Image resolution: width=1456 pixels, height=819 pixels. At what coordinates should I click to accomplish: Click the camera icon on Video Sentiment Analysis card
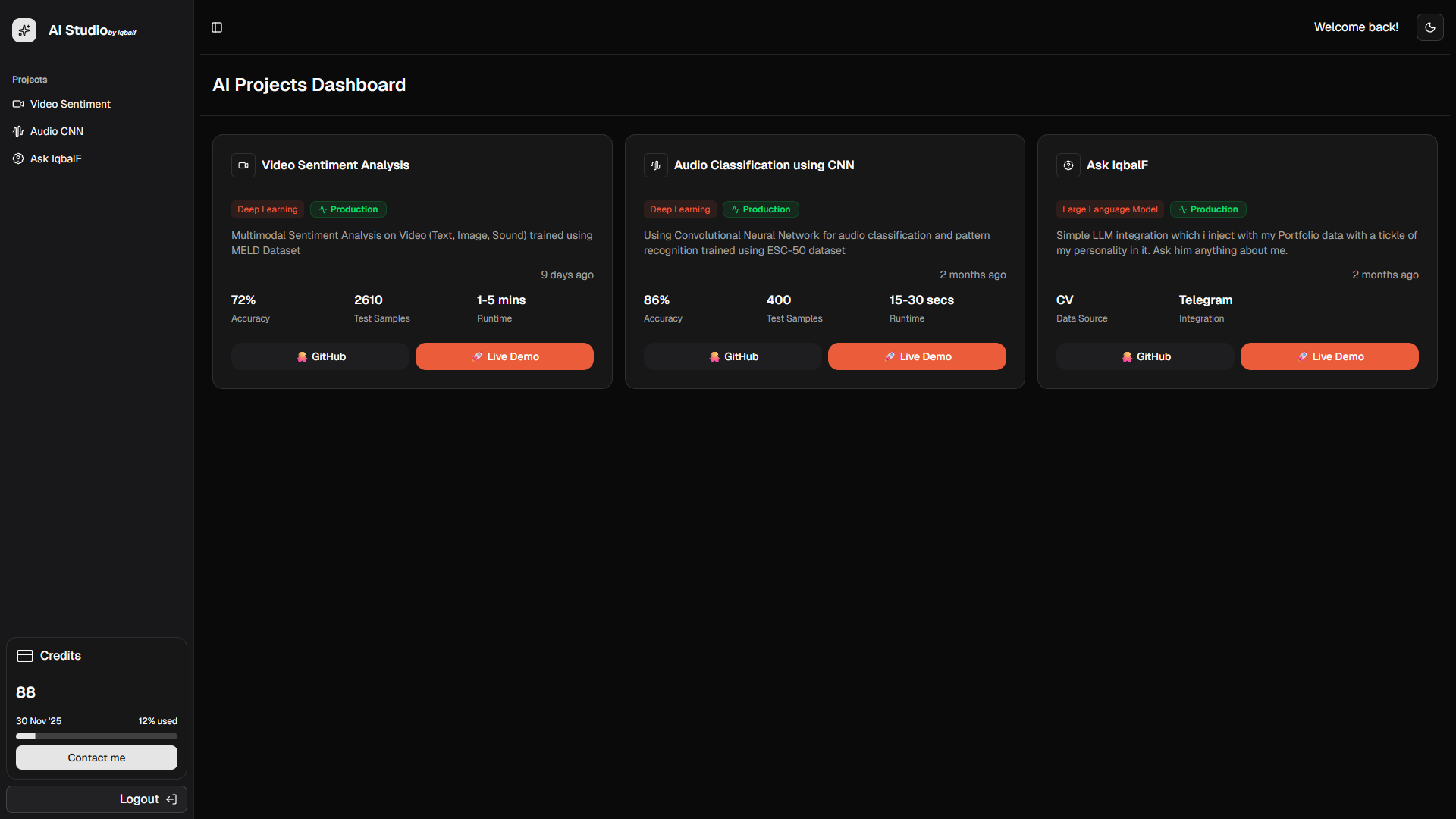pyautogui.click(x=243, y=165)
